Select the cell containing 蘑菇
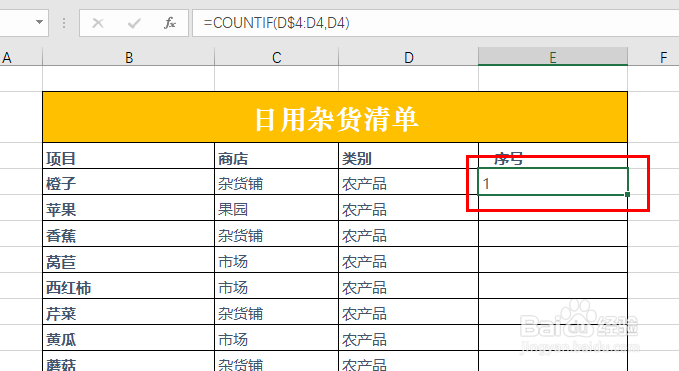The width and height of the screenshot is (679, 371). click(x=129, y=361)
